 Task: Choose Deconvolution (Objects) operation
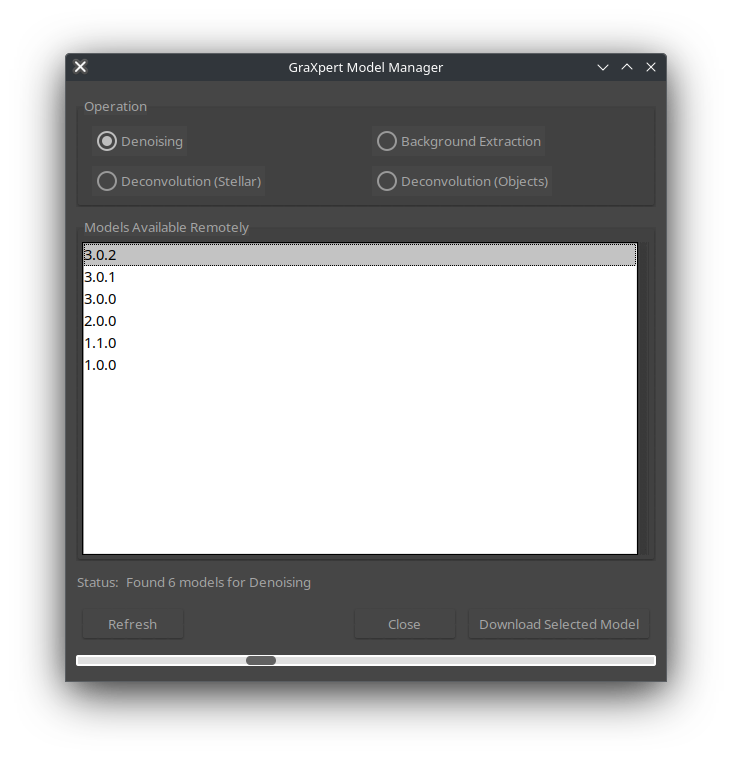(462, 181)
